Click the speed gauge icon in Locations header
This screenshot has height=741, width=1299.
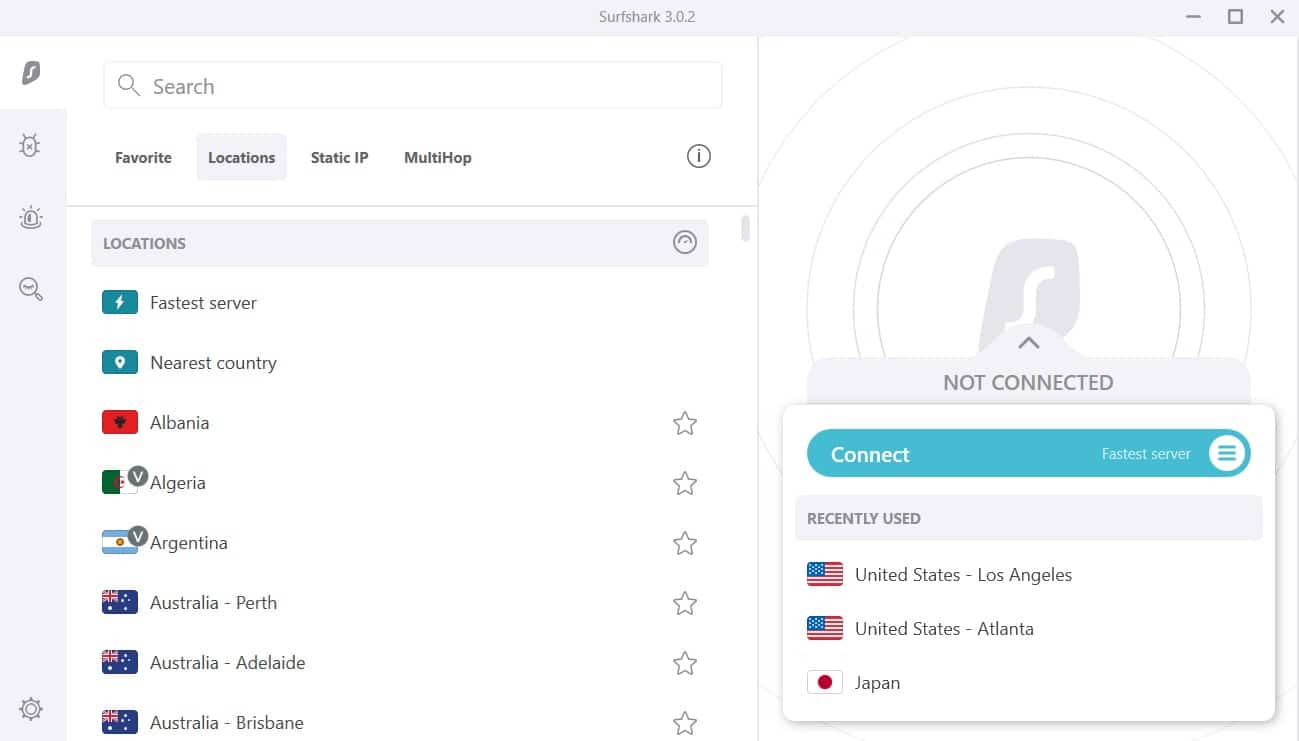685,242
